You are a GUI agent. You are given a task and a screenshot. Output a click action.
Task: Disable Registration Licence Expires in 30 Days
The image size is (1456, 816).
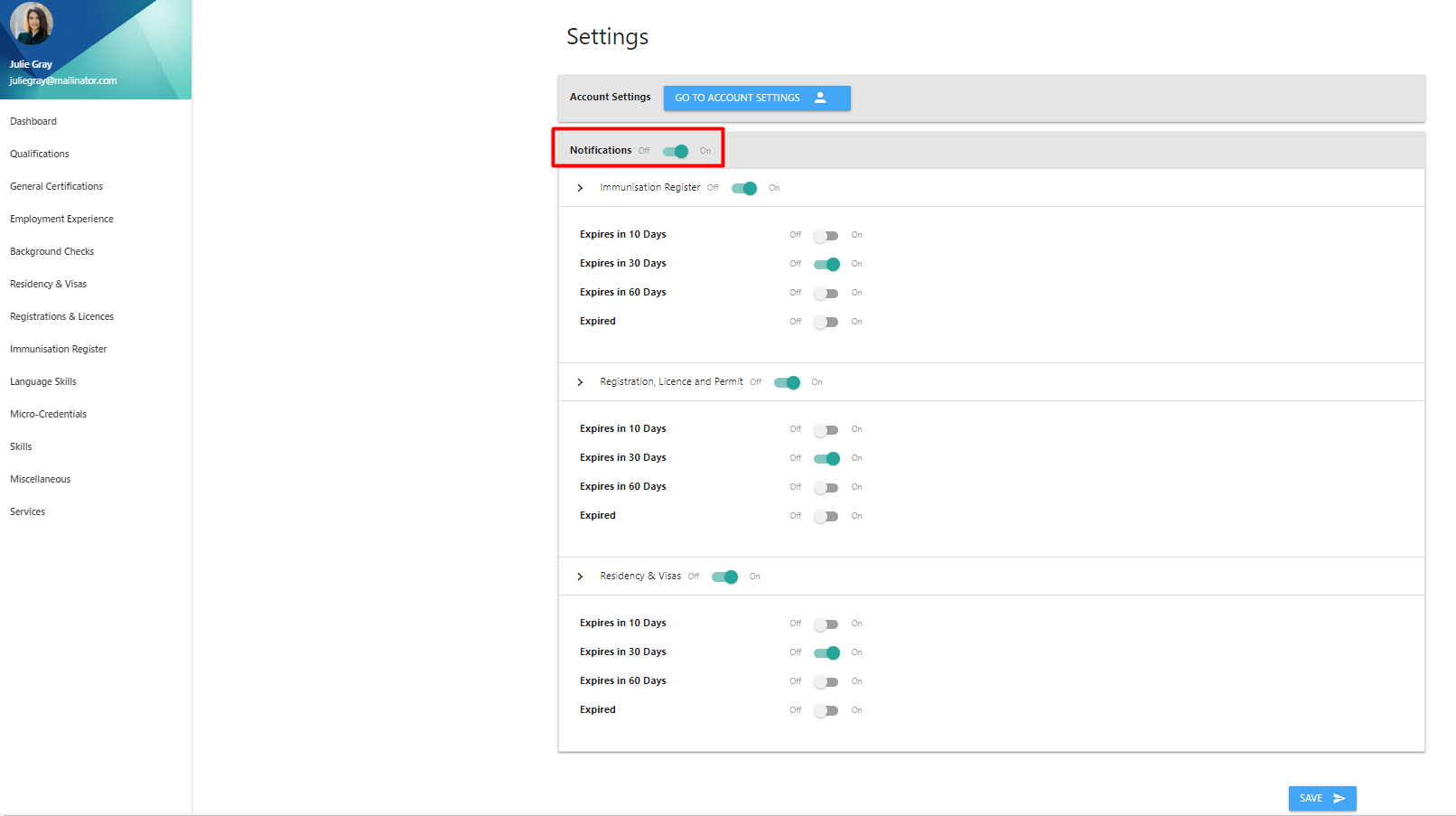click(826, 458)
